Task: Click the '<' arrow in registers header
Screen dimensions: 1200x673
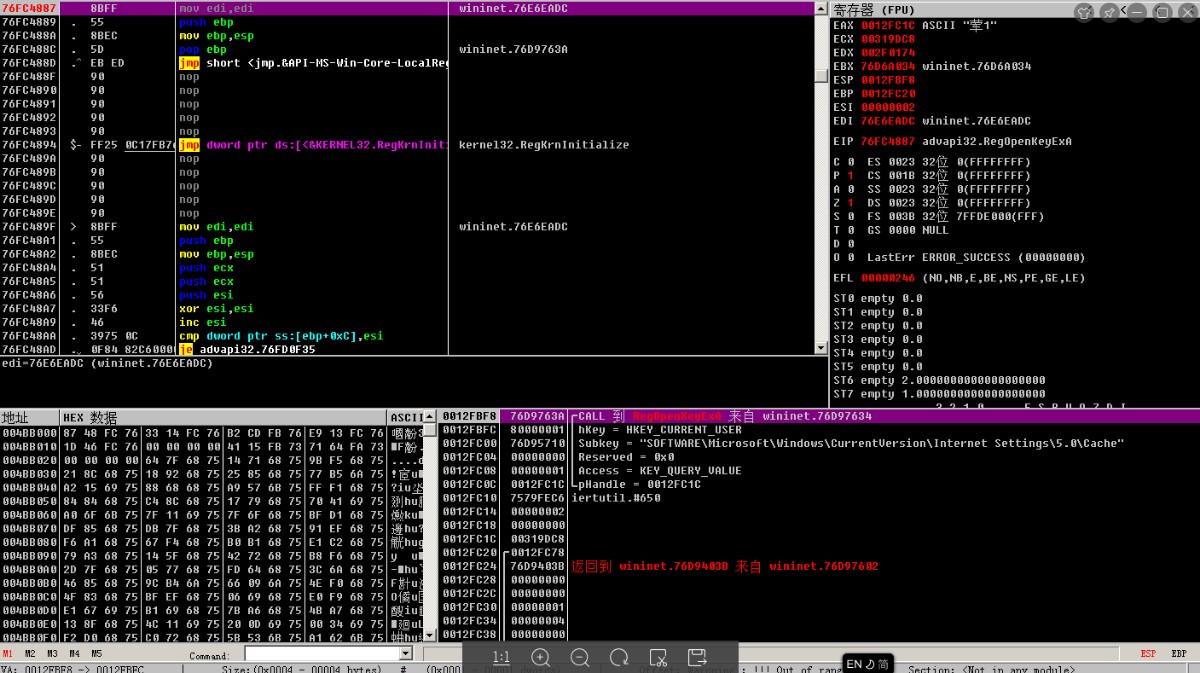Action: 1125,10
